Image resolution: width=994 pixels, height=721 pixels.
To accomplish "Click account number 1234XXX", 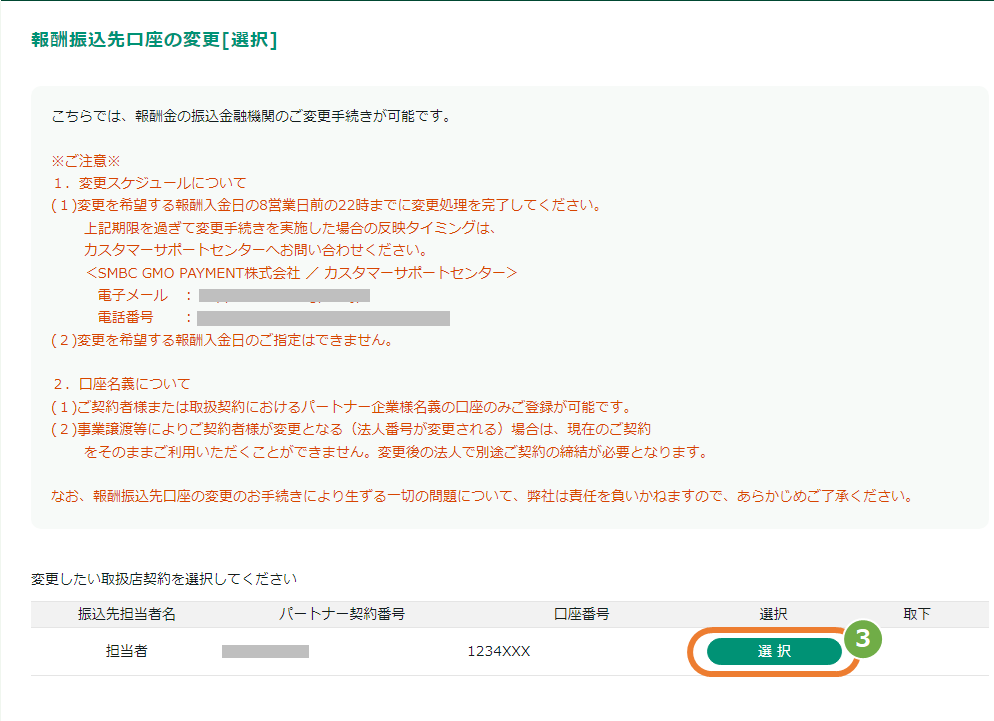I will tap(499, 651).
